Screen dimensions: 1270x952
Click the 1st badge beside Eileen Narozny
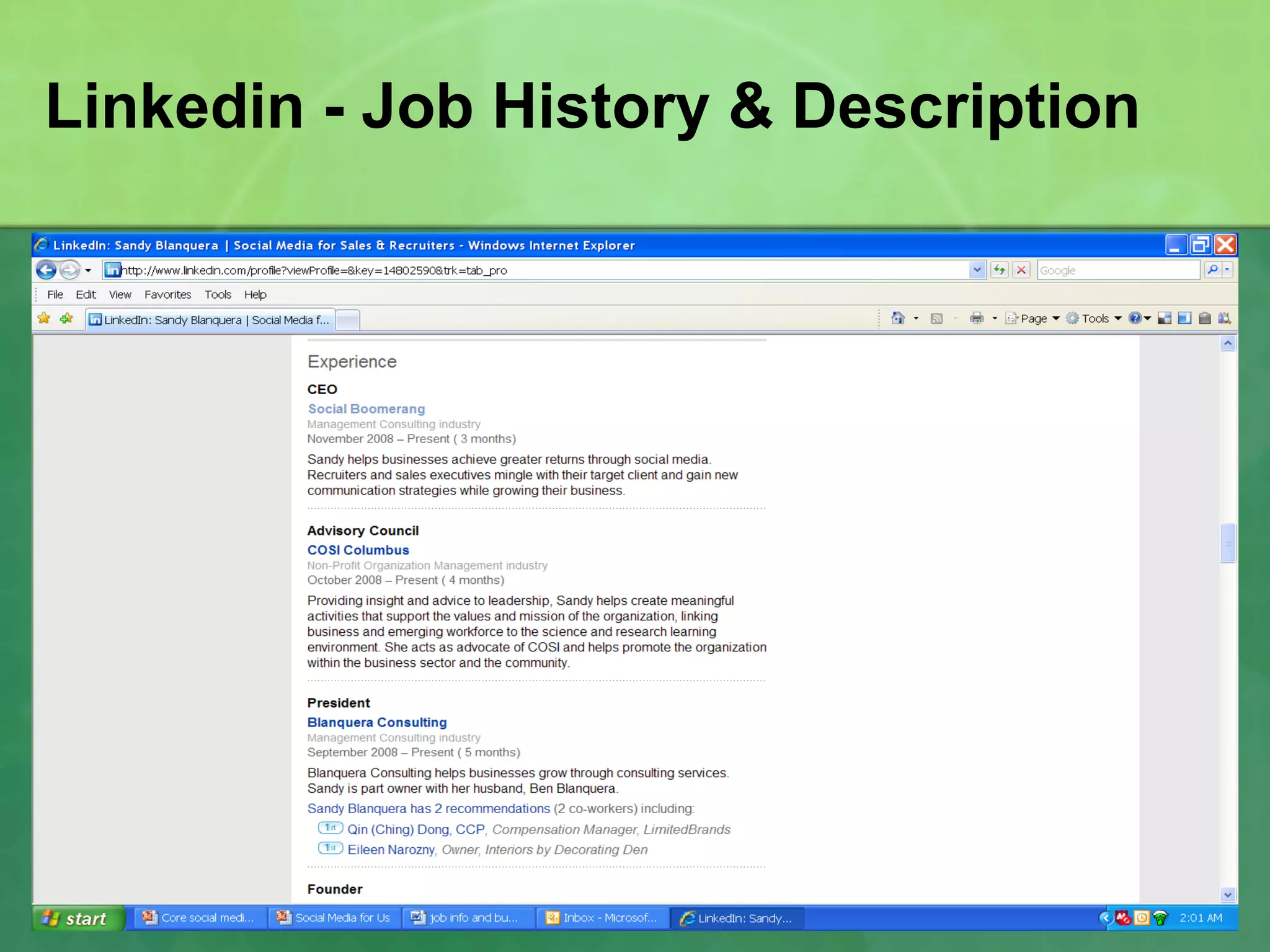[331, 848]
